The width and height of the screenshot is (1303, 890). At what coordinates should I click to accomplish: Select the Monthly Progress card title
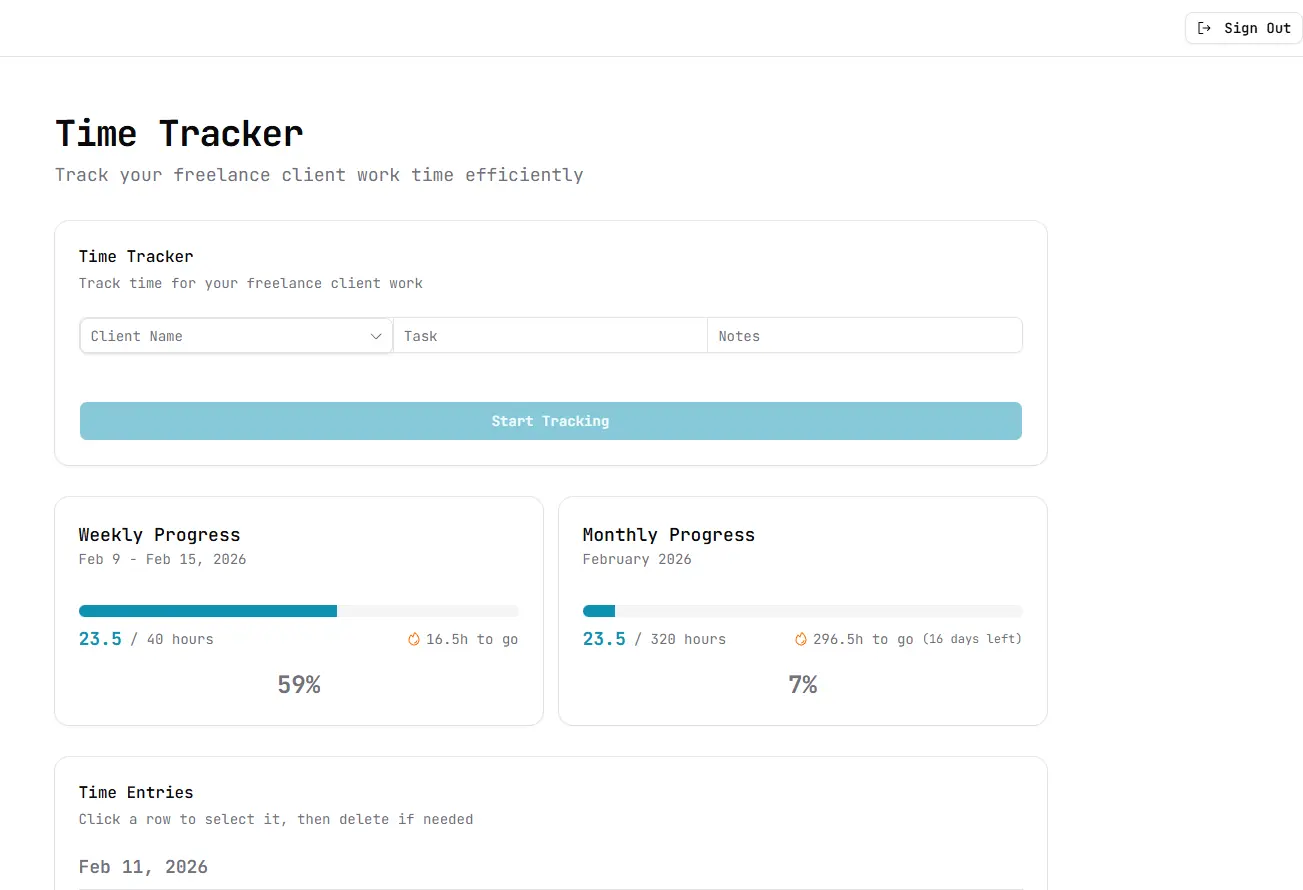tap(668, 535)
